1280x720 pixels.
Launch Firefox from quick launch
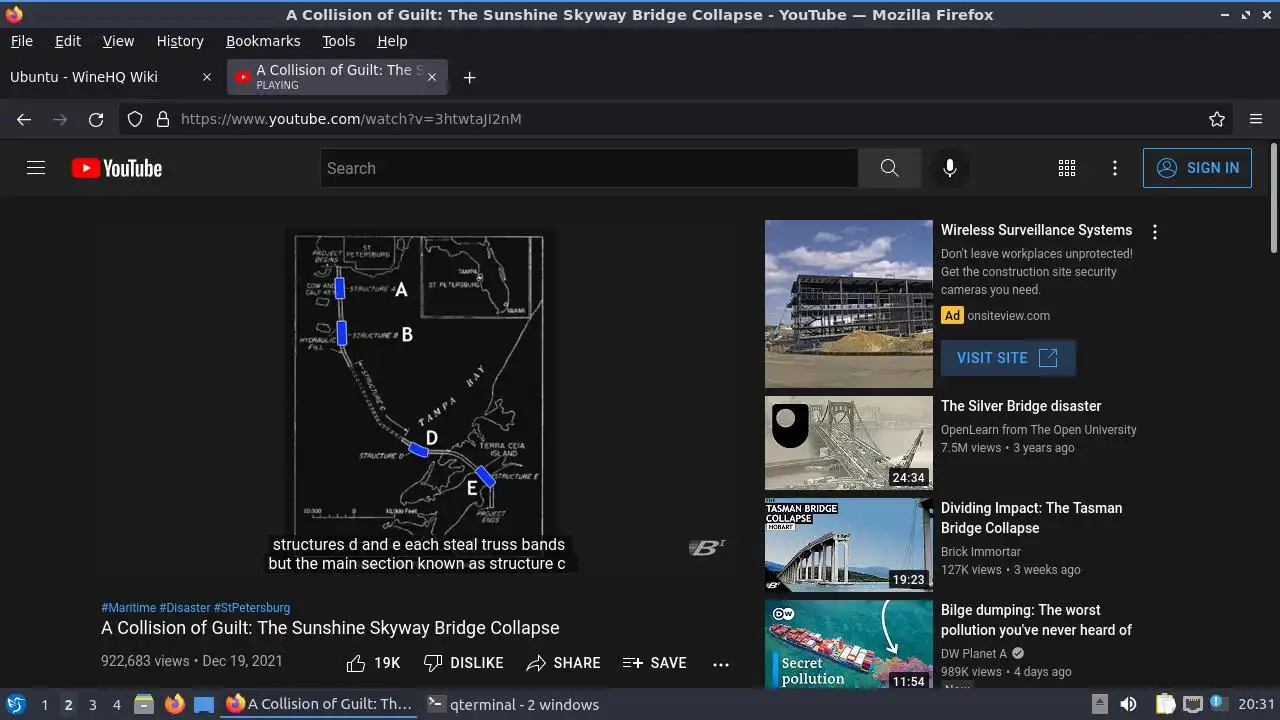(174, 704)
